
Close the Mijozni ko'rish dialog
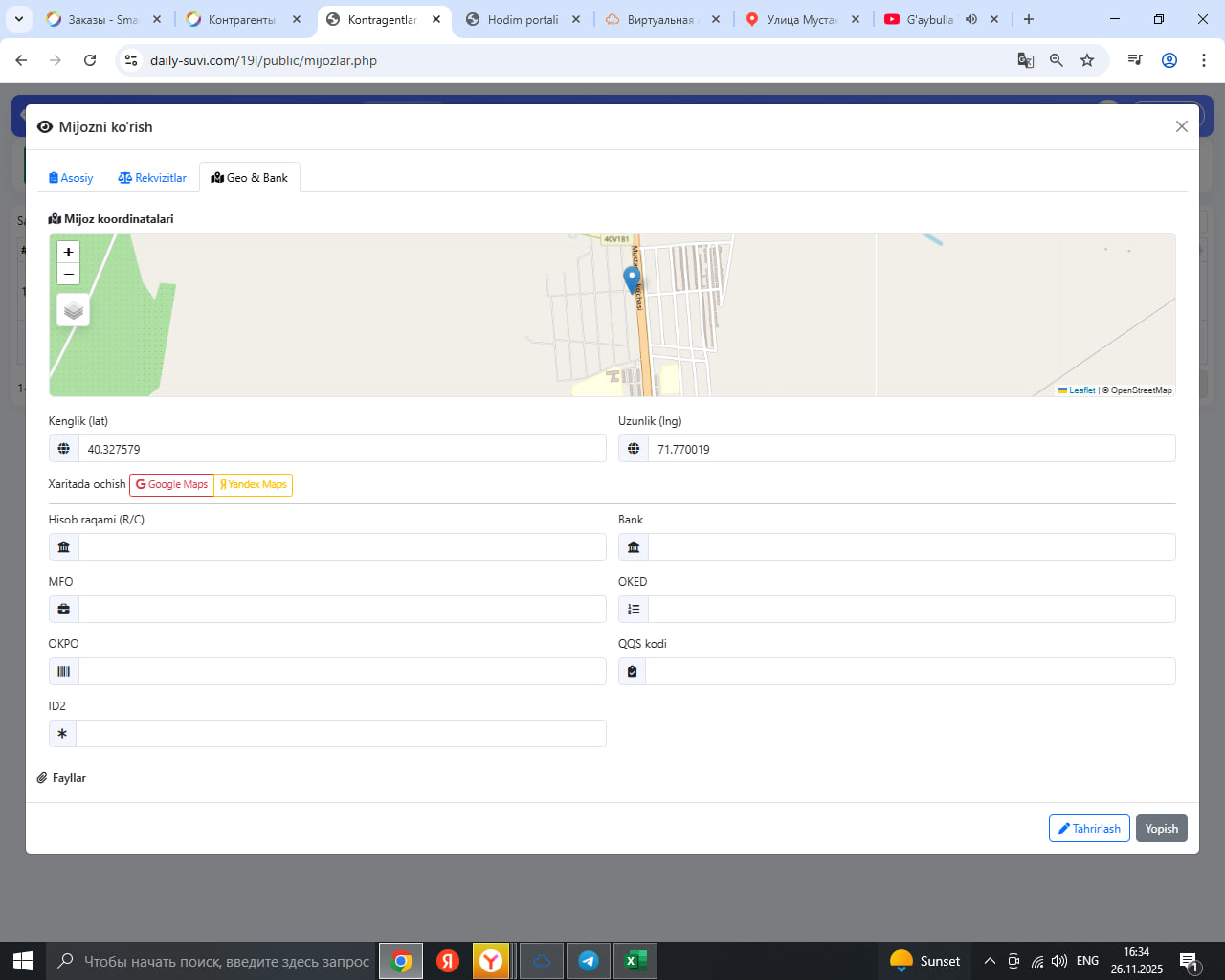[x=1181, y=126]
